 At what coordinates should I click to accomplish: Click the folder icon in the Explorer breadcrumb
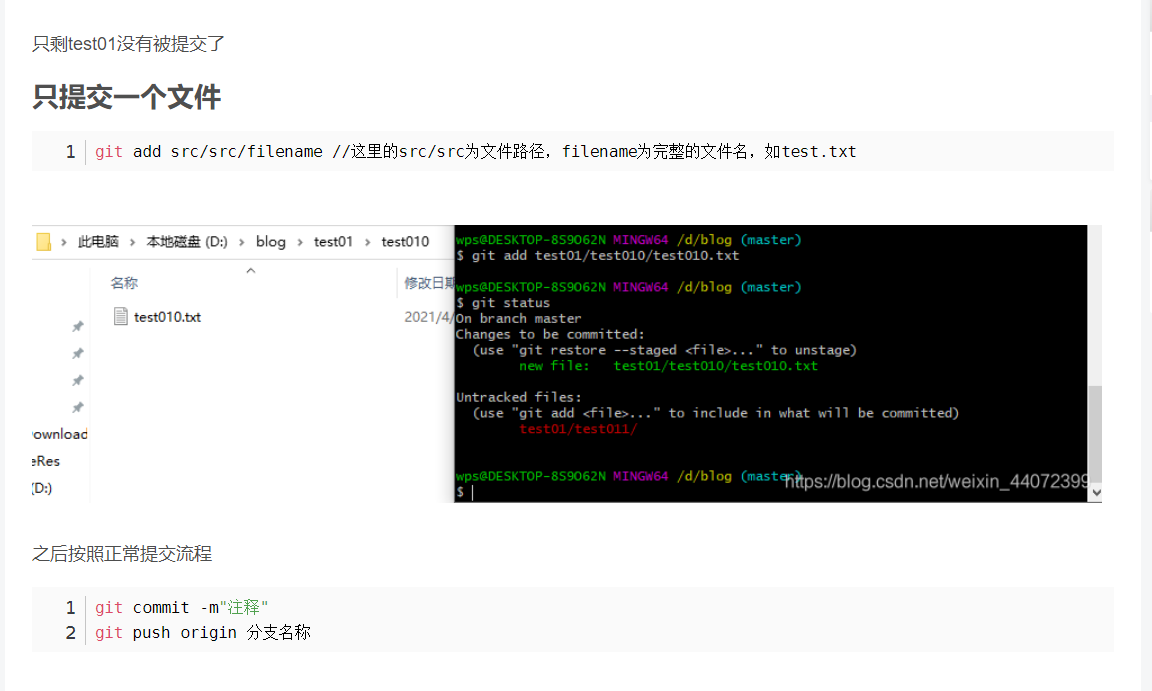[x=43, y=242]
